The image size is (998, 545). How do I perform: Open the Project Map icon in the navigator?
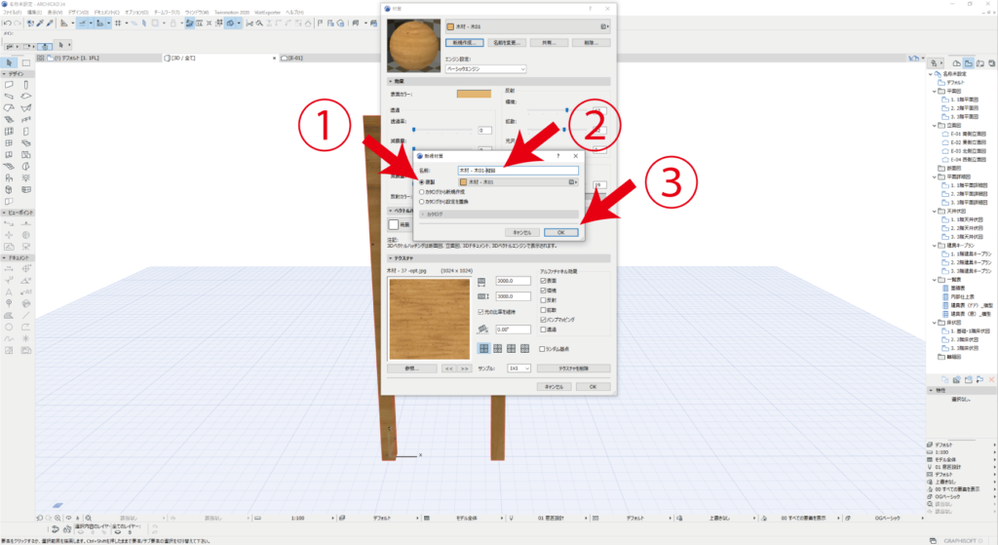click(x=957, y=63)
